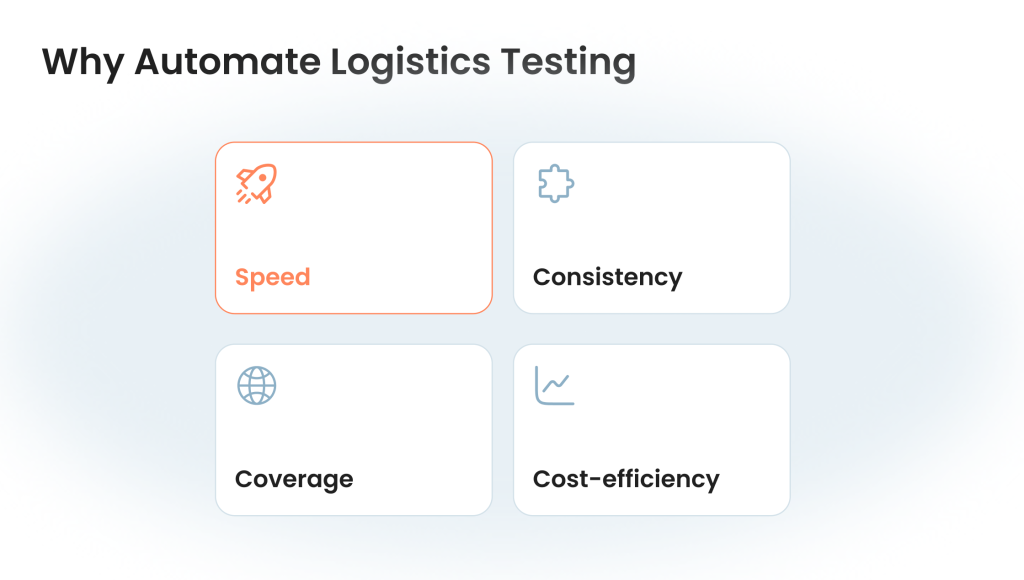The height and width of the screenshot is (580, 1024).
Task: Click the gap between Speed and Coverage cards
Action: pyautogui.click(x=354, y=329)
